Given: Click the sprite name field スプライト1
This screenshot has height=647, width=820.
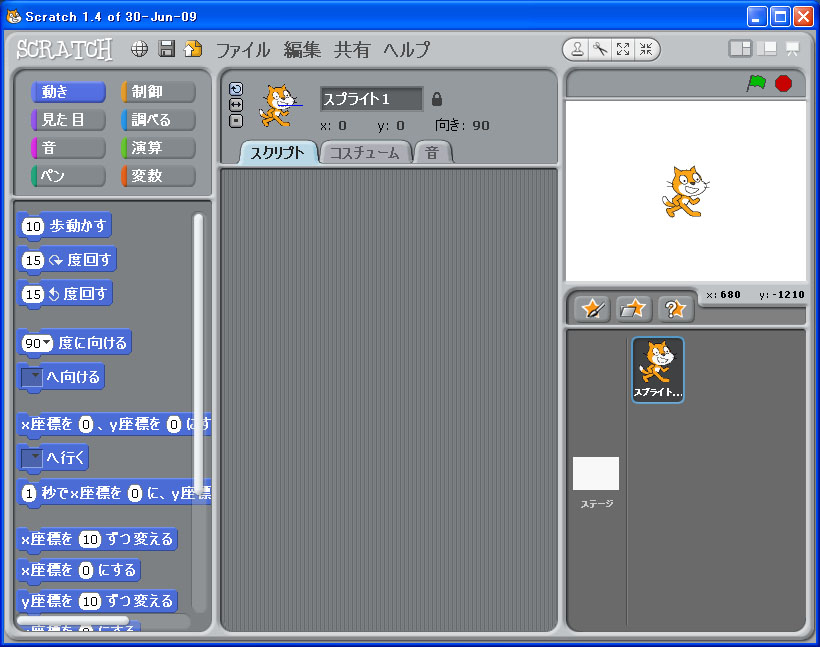Looking at the screenshot, I should click(x=371, y=99).
